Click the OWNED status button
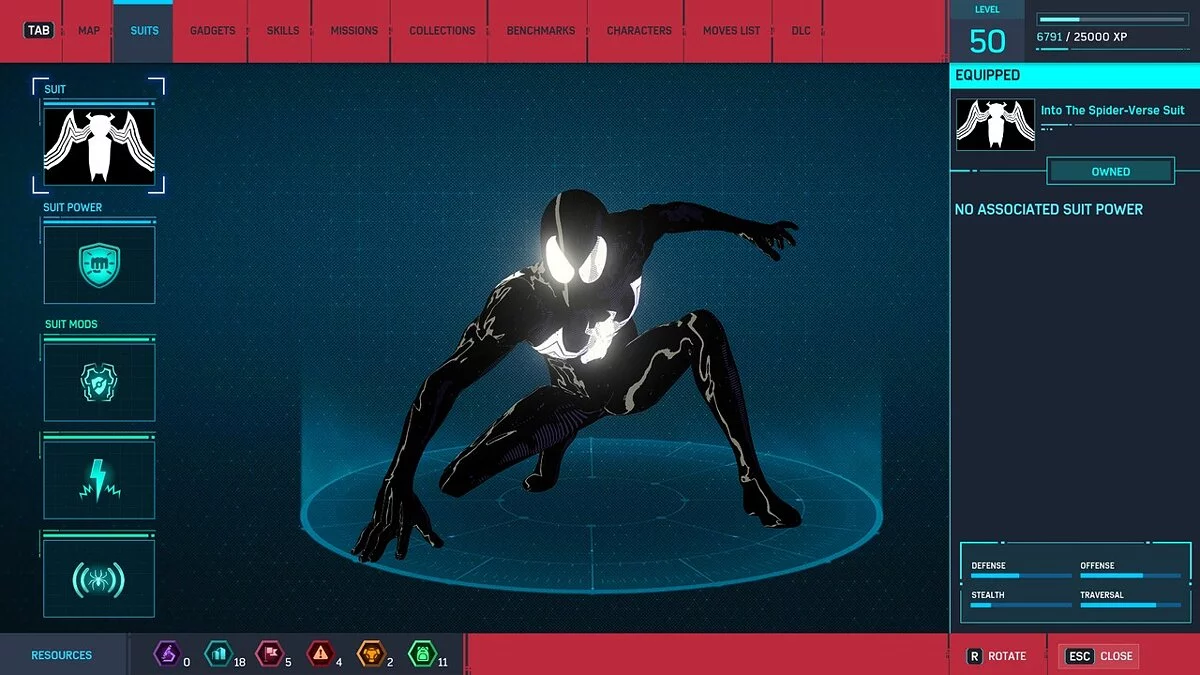 [x=1110, y=172]
